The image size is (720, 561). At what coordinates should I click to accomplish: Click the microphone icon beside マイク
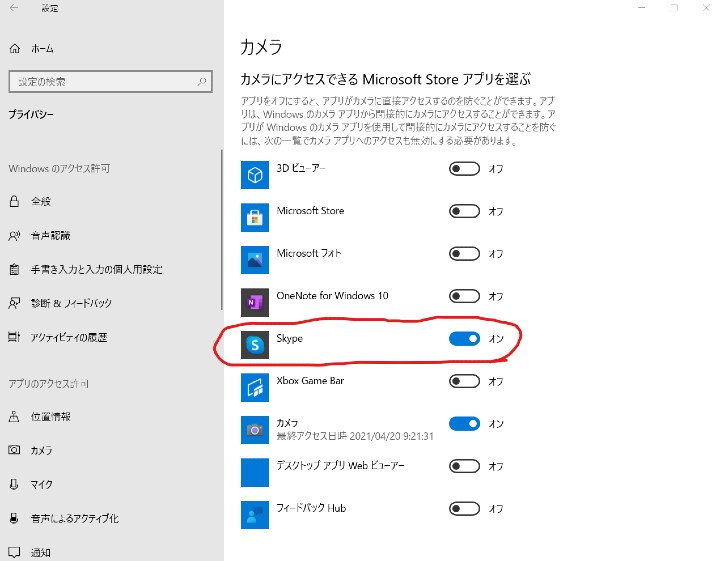pyautogui.click(x=14, y=484)
